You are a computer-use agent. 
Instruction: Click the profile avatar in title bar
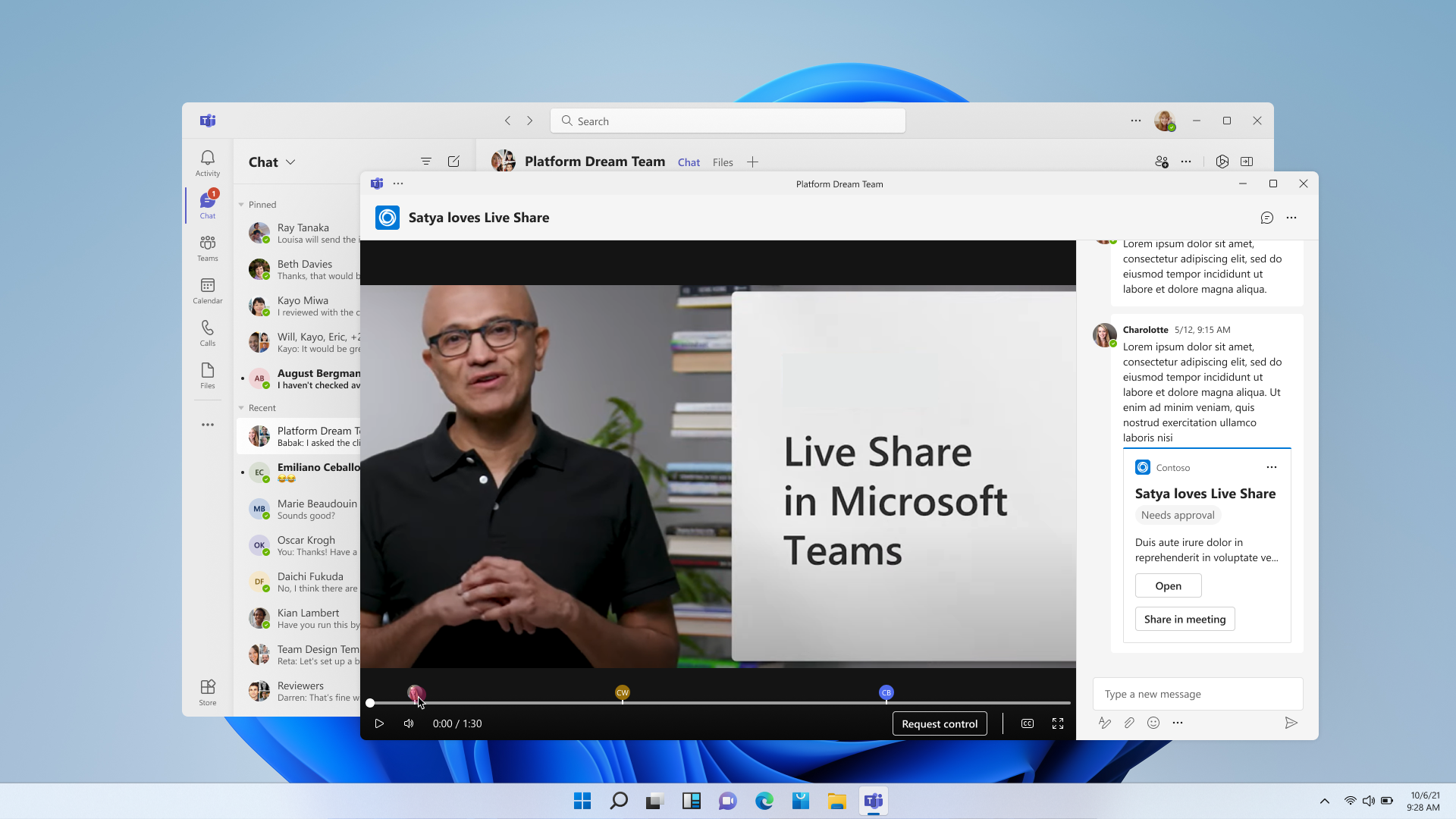[x=1165, y=121]
